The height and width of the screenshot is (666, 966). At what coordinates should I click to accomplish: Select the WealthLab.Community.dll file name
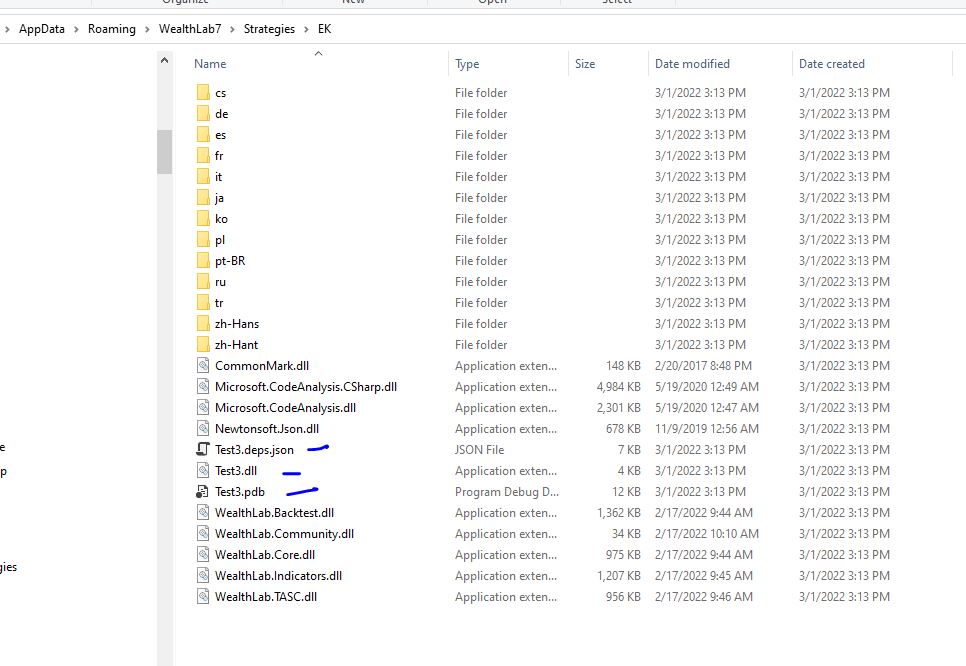(x=284, y=534)
